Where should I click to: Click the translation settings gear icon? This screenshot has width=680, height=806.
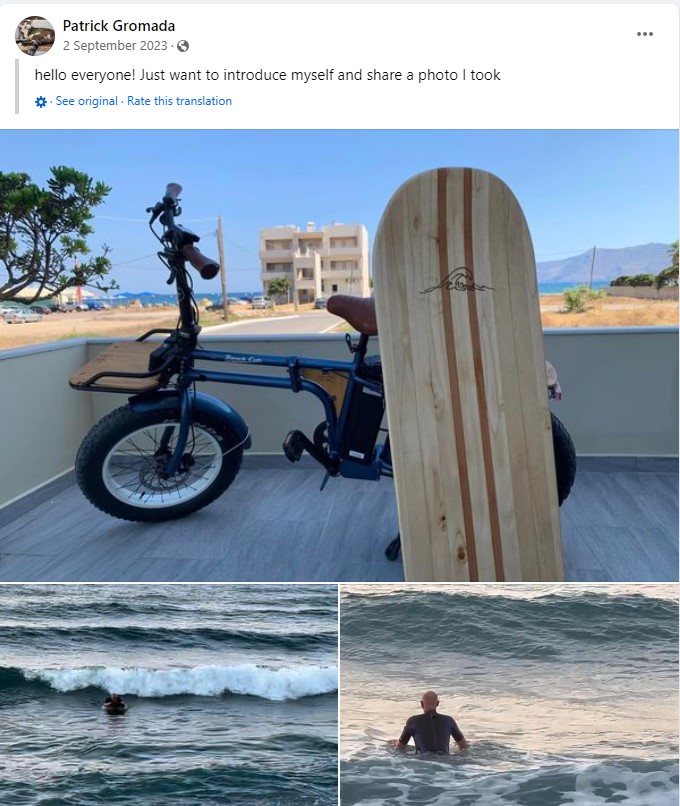(41, 102)
